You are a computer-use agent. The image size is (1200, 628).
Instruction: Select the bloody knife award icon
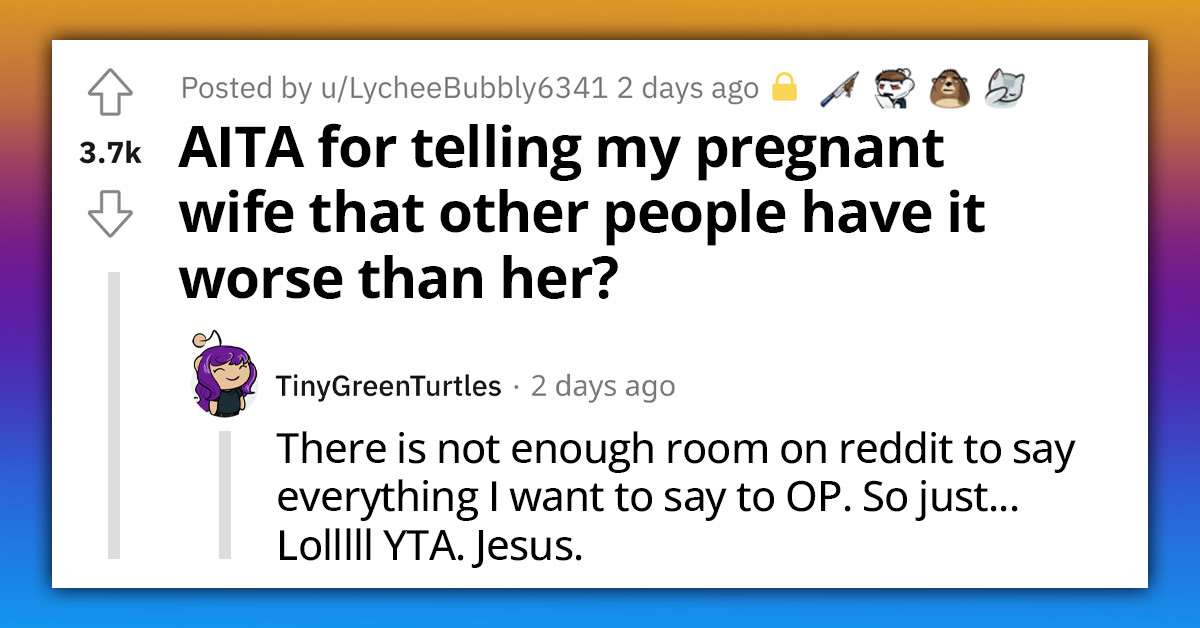840,87
